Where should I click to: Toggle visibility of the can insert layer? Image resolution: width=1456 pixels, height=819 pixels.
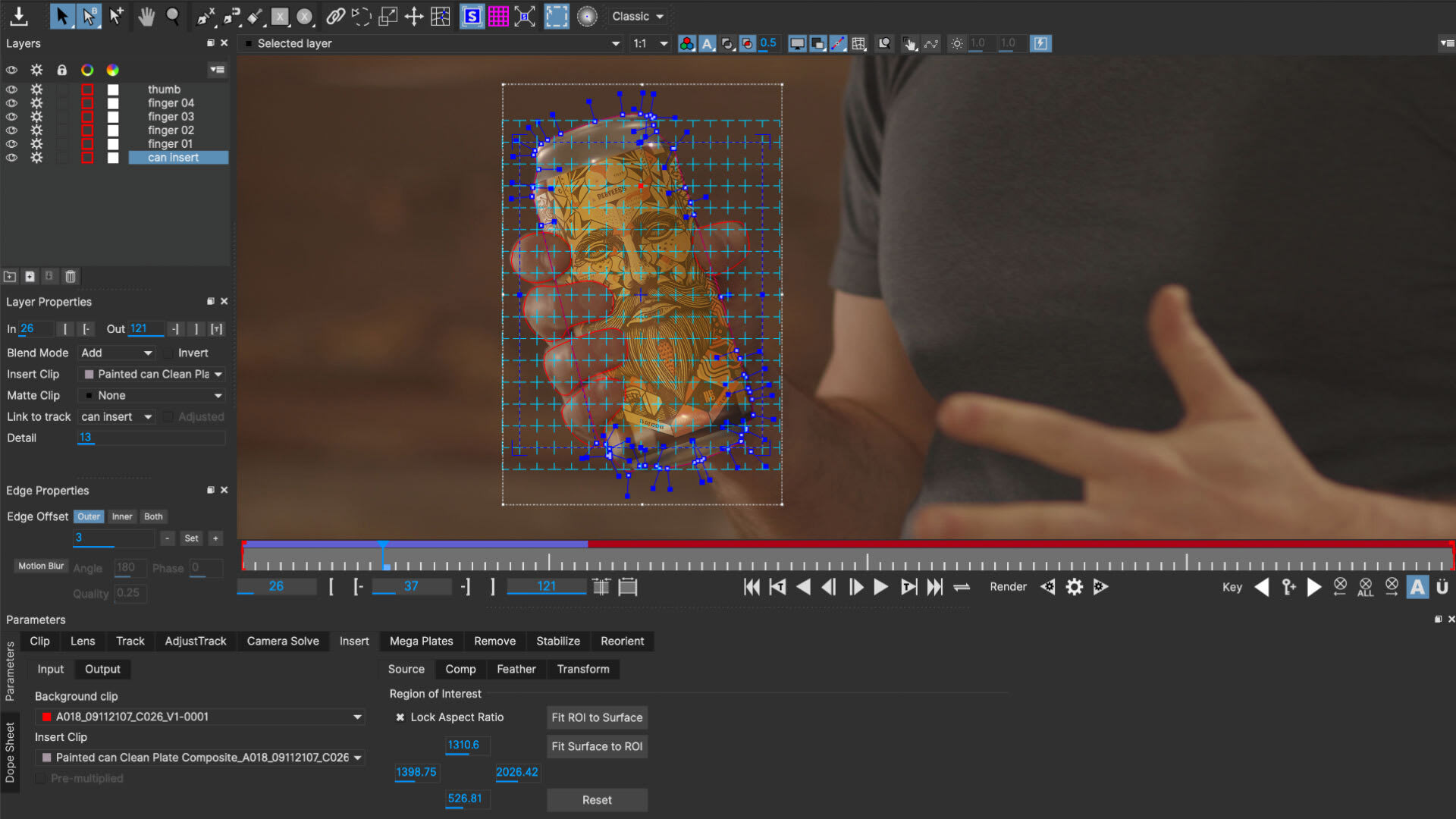tap(11, 157)
